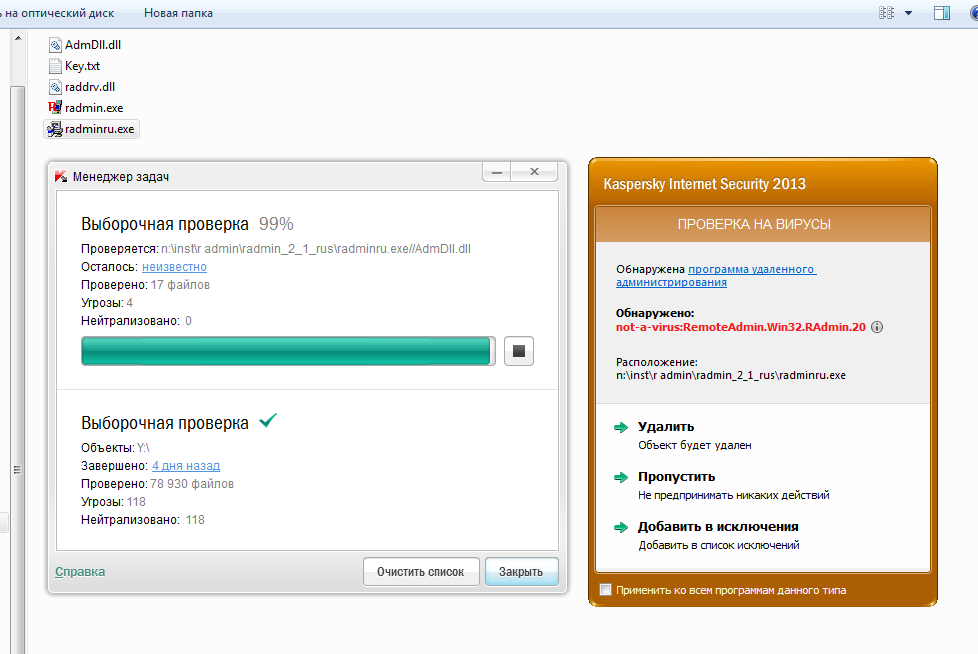This screenshot has height=654, width=978.
Task: Click the 4 дня назад link
Action: pos(186,466)
